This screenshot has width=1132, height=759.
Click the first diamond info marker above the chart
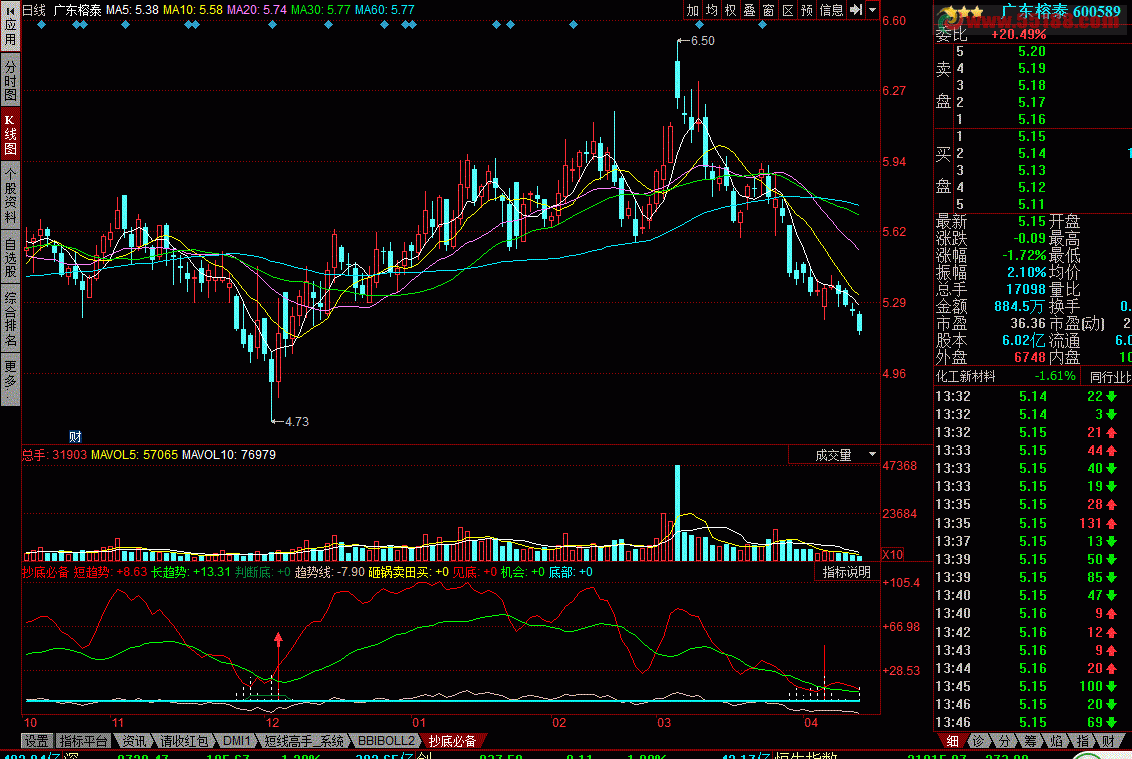41,25
